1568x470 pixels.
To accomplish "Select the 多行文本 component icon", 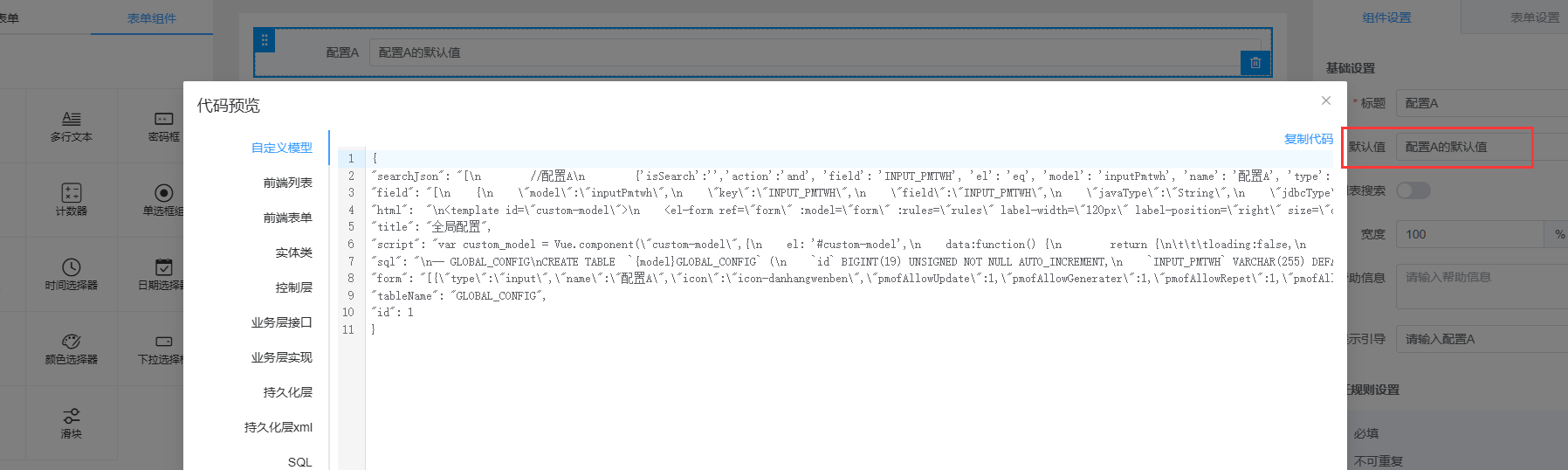I will [x=72, y=118].
